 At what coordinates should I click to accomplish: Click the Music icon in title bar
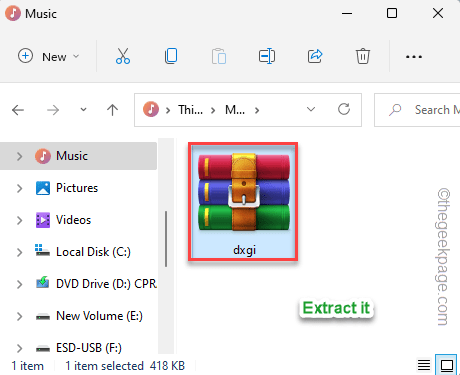click(13, 14)
